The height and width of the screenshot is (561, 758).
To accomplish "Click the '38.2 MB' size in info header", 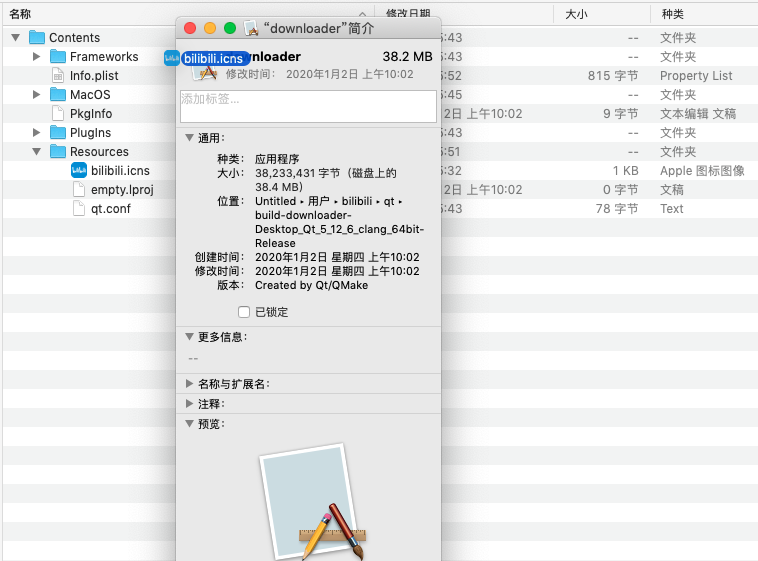I will click(x=408, y=57).
